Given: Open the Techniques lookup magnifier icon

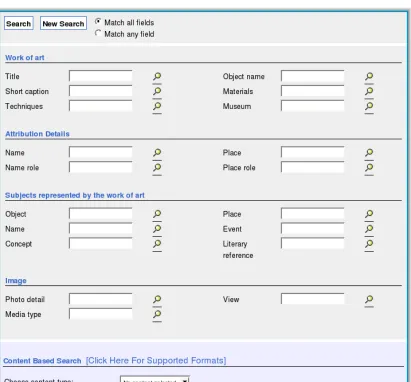Looking at the screenshot, I should click(157, 106).
